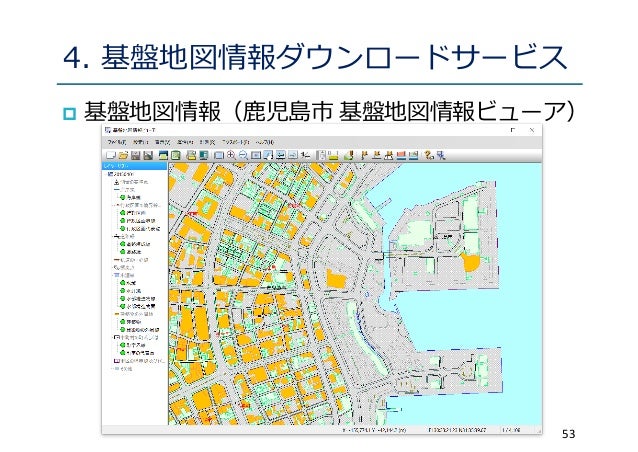The width and height of the screenshot is (638, 452).
Task: Select the Zoom Out magnifier tool
Action: tap(243, 156)
